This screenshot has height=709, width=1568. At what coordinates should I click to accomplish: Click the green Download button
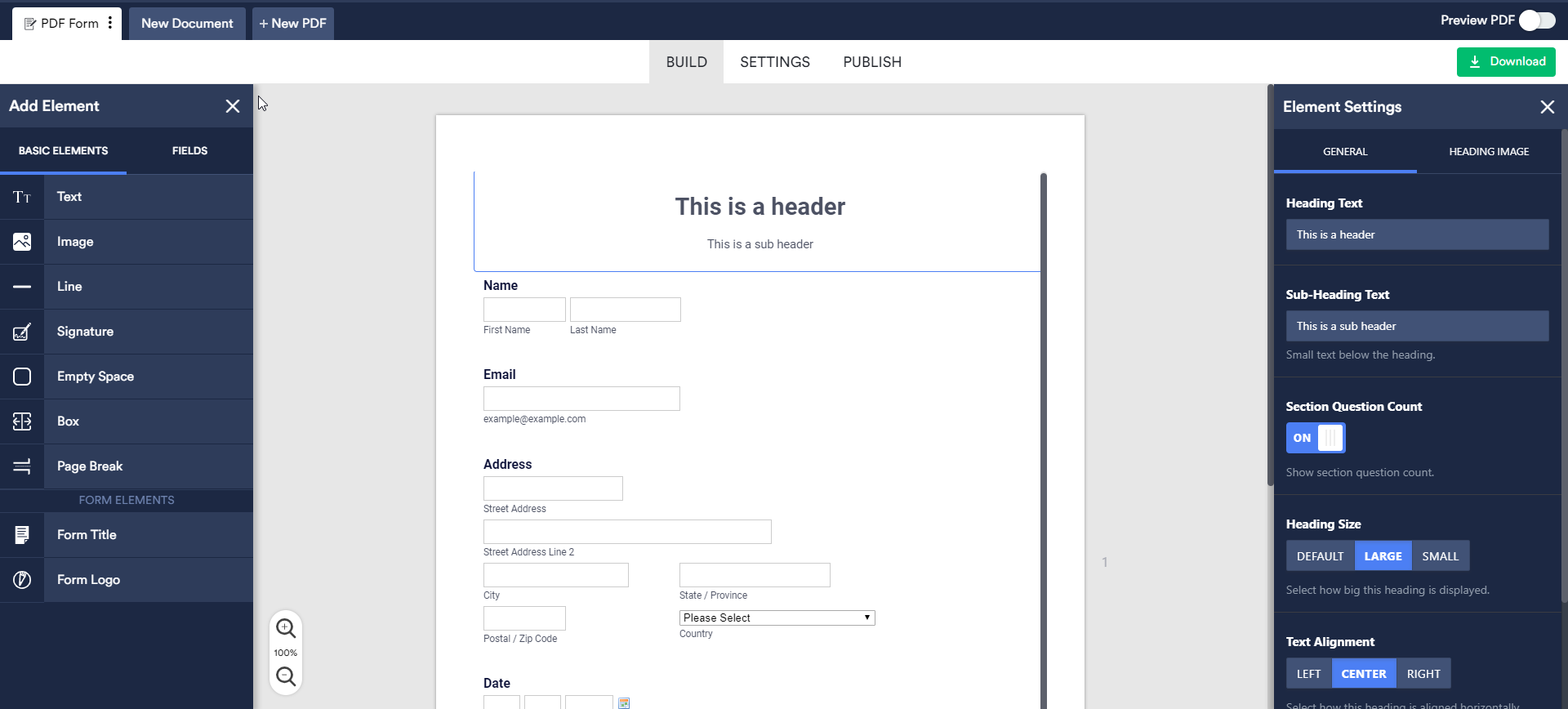click(1505, 61)
